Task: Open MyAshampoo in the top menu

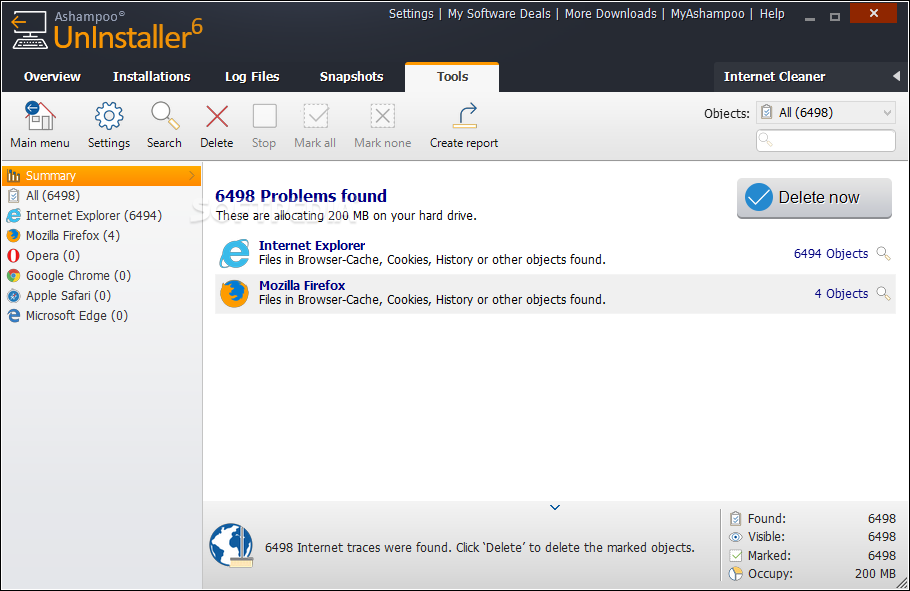Action: [707, 13]
